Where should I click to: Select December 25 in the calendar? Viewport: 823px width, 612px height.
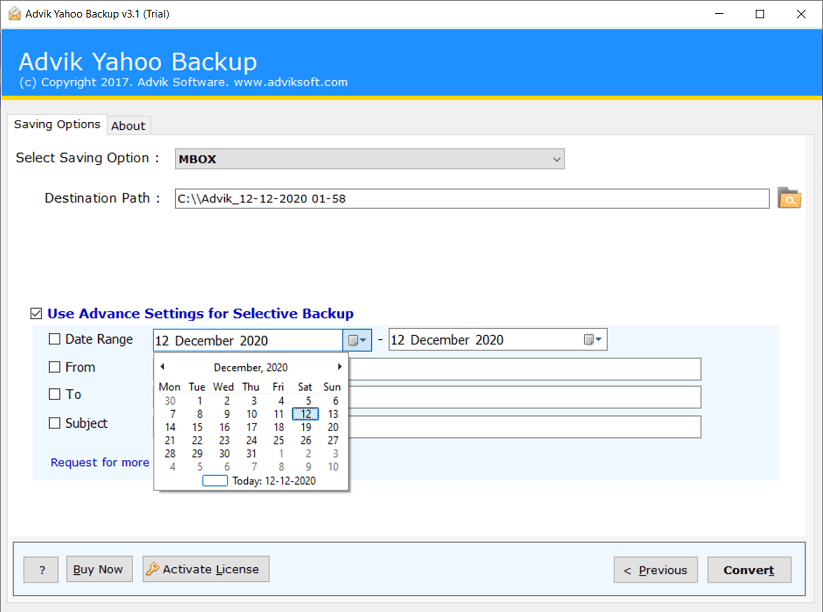278,440
